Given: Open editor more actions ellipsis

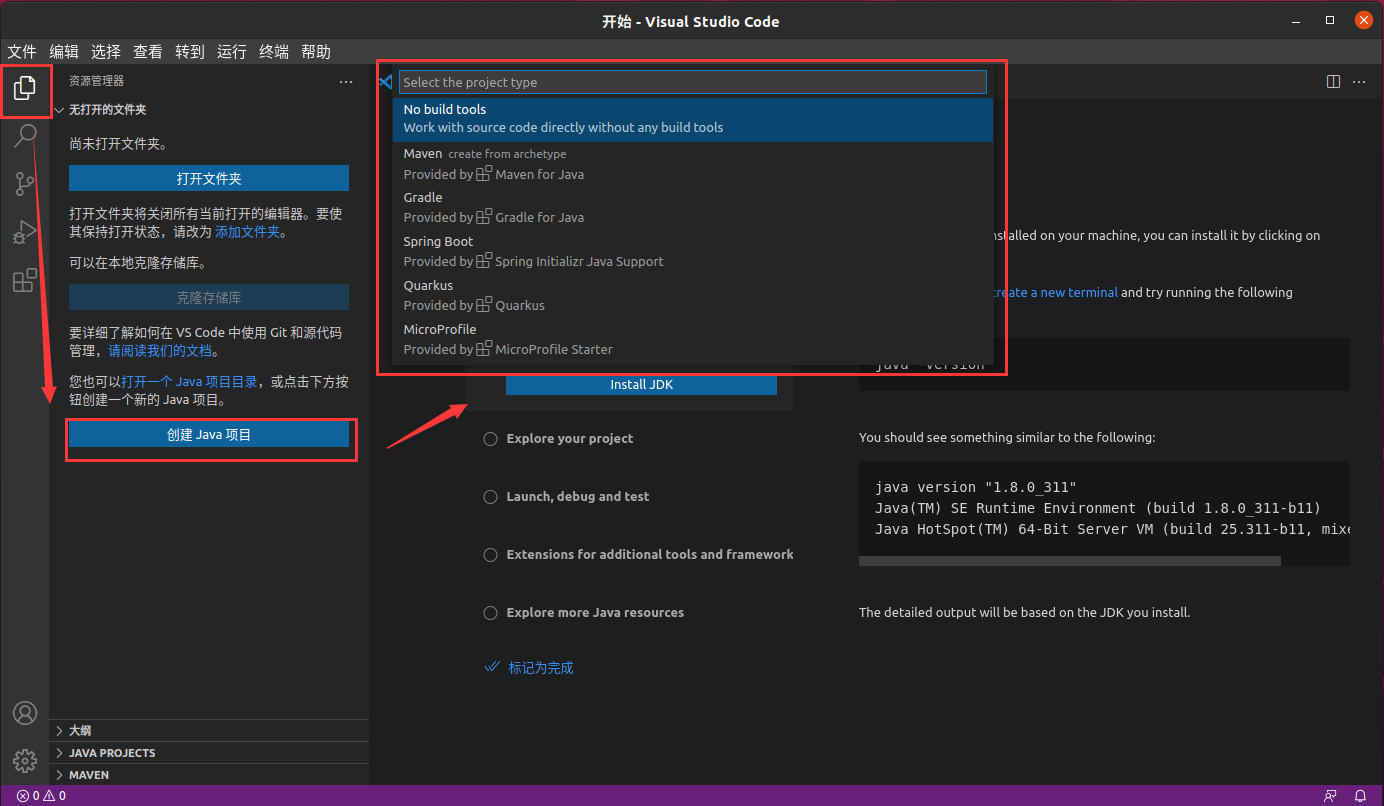Looking at the screenshot, I should pos(1360,82).
